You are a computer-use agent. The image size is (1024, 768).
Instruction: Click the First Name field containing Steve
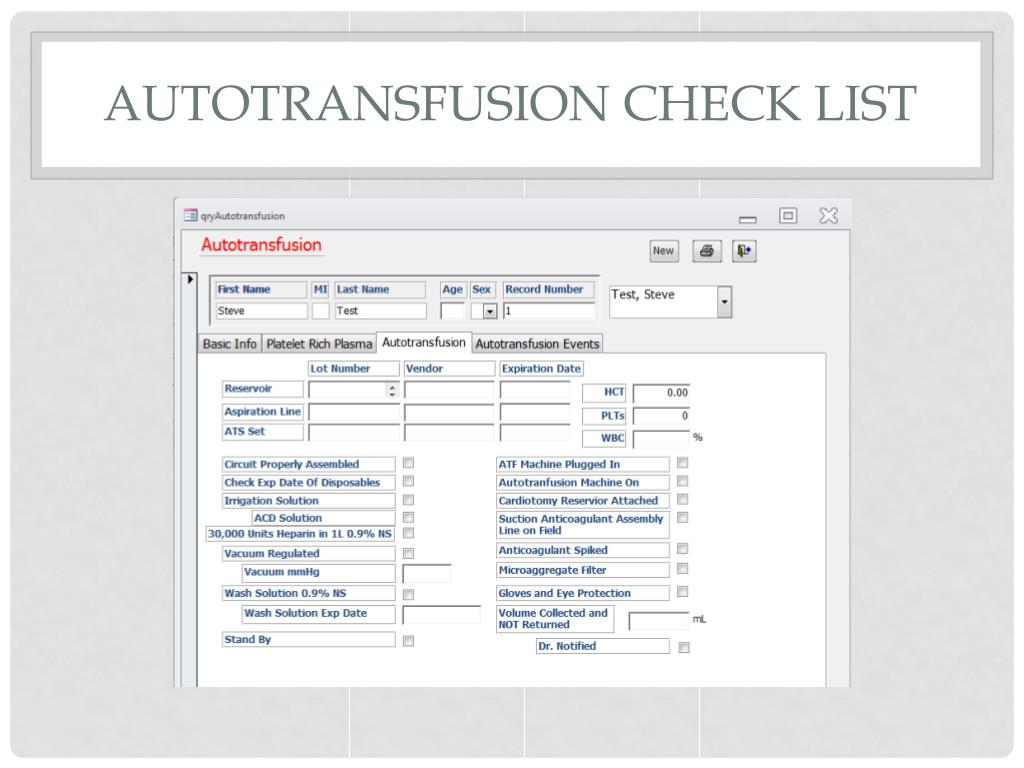261,311
